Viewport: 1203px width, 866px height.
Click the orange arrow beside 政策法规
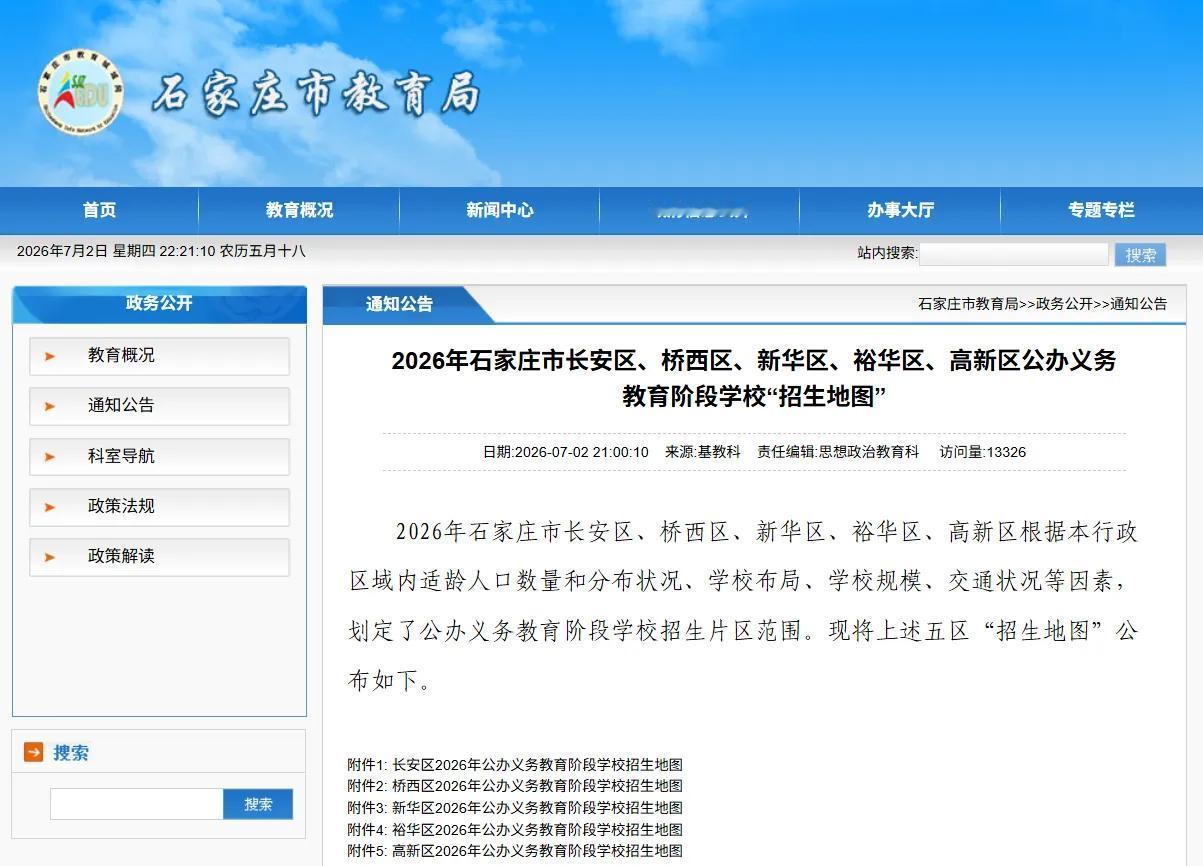pyautogui.click(x=50, y=507)
